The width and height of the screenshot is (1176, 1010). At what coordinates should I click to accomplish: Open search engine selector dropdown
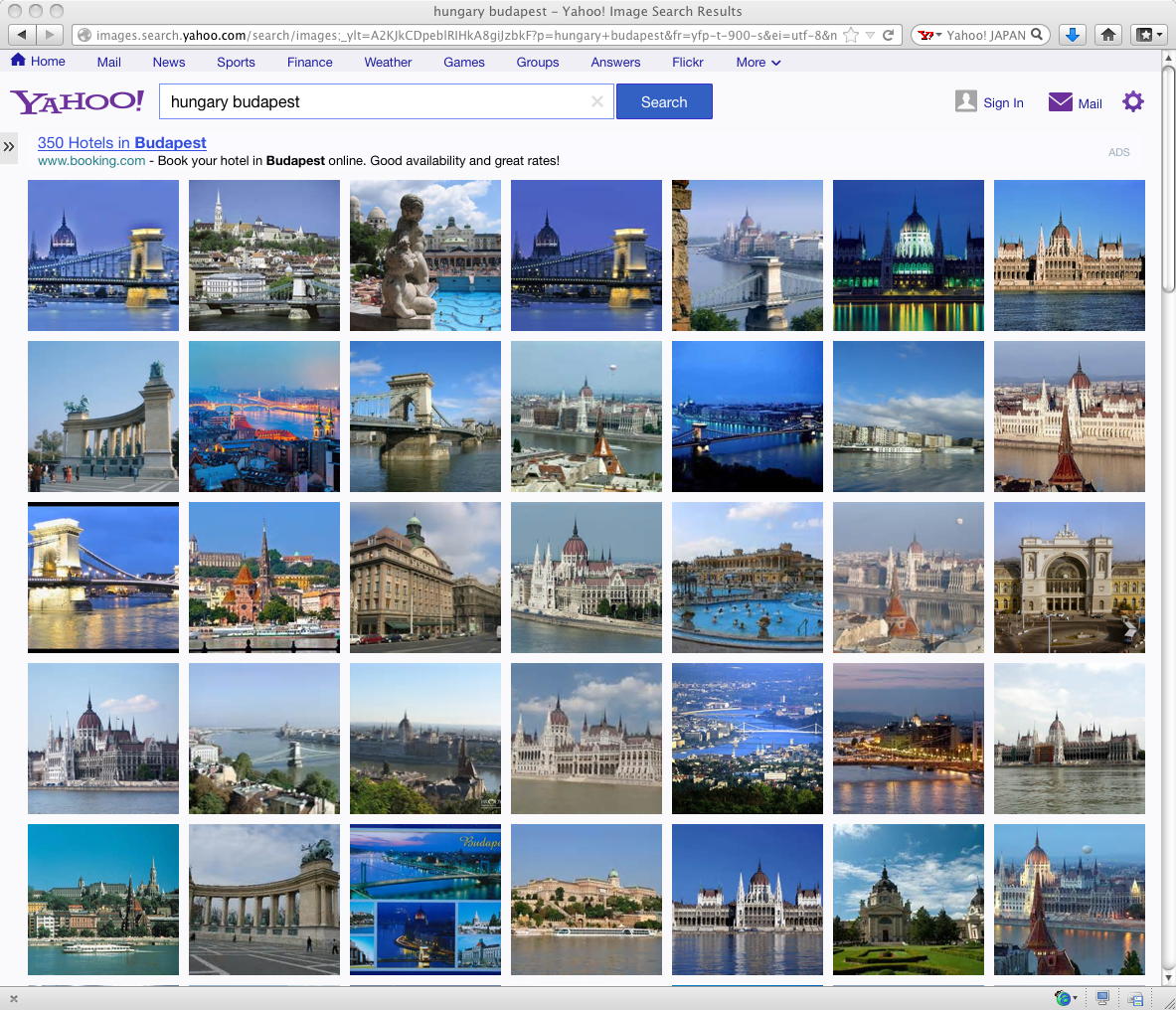pyautogui.click(x=930, y=35)
